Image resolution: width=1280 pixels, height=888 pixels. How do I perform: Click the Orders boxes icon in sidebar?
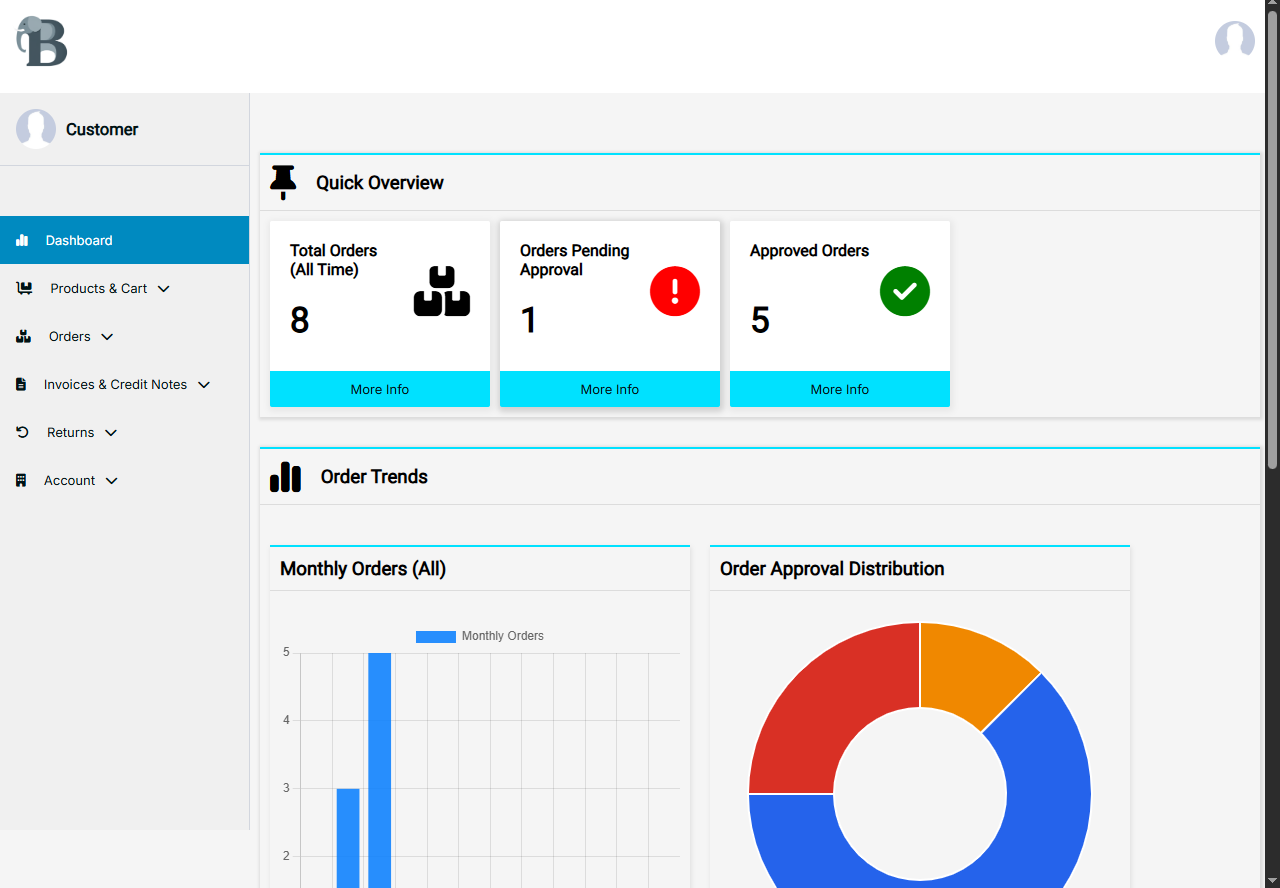(x=23, y=336)
